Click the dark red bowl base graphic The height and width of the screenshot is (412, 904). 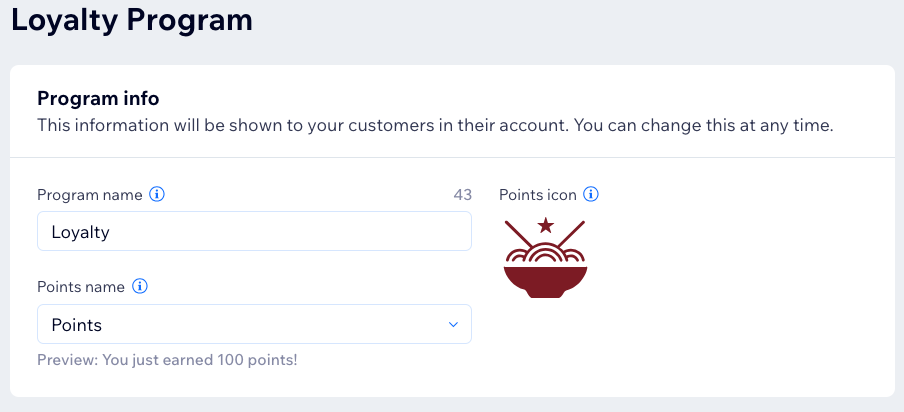pyautogui.click(x=545, y=282)
